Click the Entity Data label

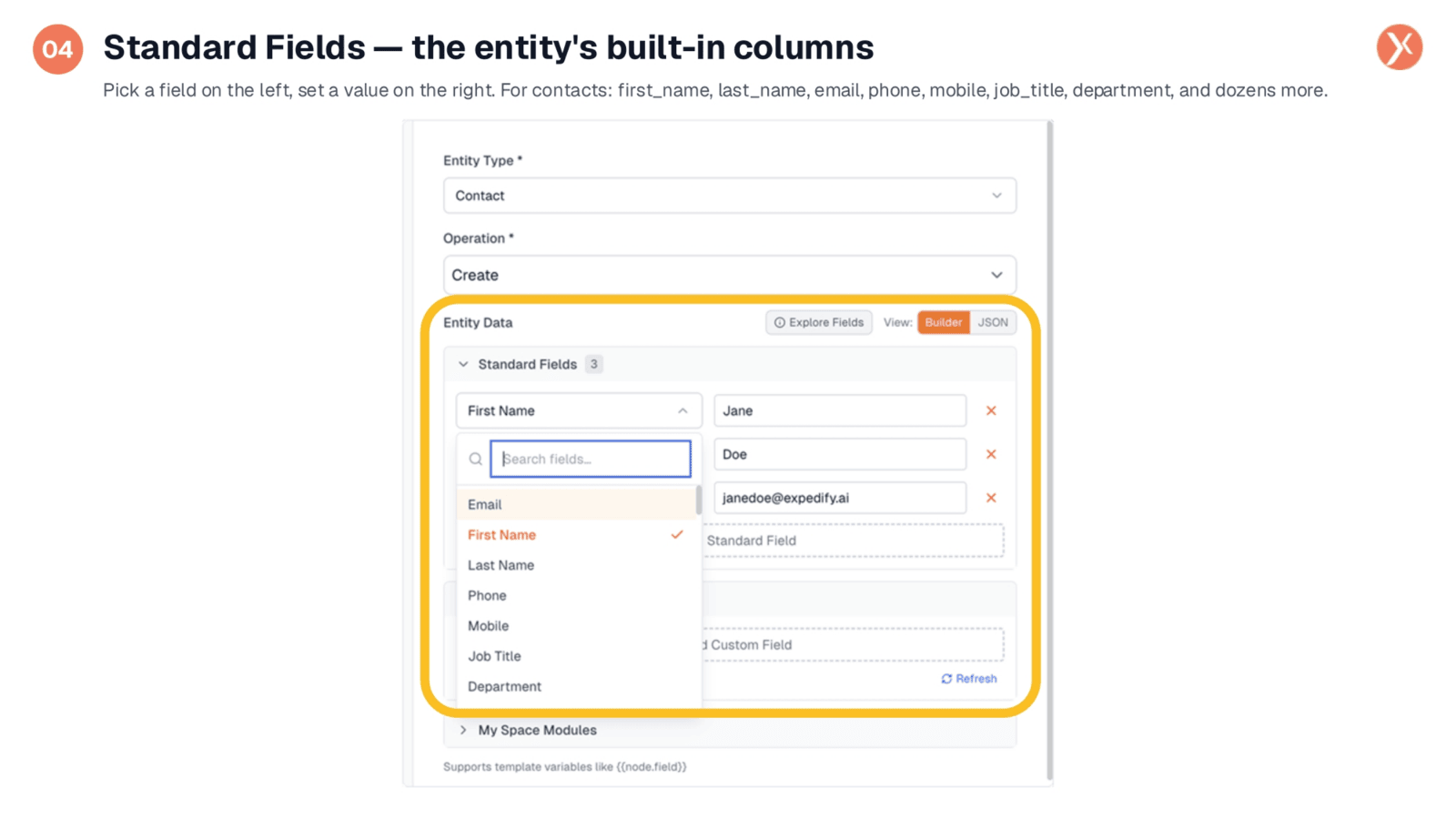[478, 322]
